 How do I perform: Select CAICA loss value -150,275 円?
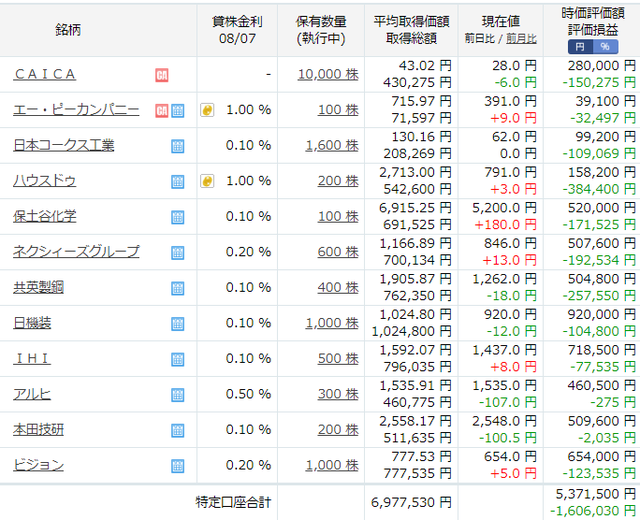(x=599, y=83)
